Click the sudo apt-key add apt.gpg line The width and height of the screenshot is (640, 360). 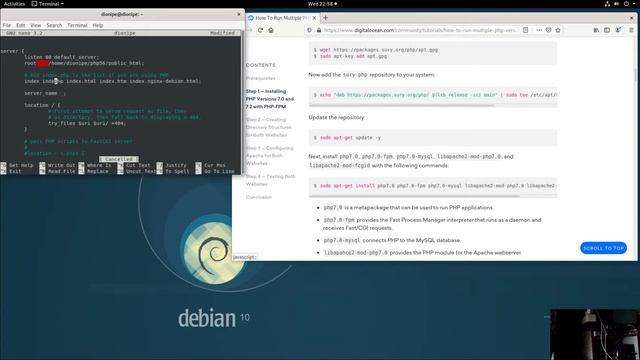coord(350,56)
